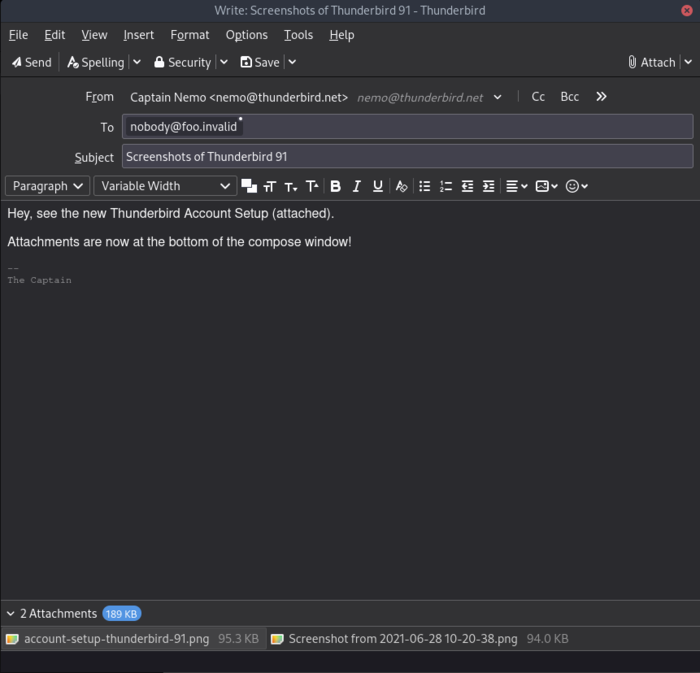Decrease the font size
Screen dimensions: 700x673
(x=291, y=186)
